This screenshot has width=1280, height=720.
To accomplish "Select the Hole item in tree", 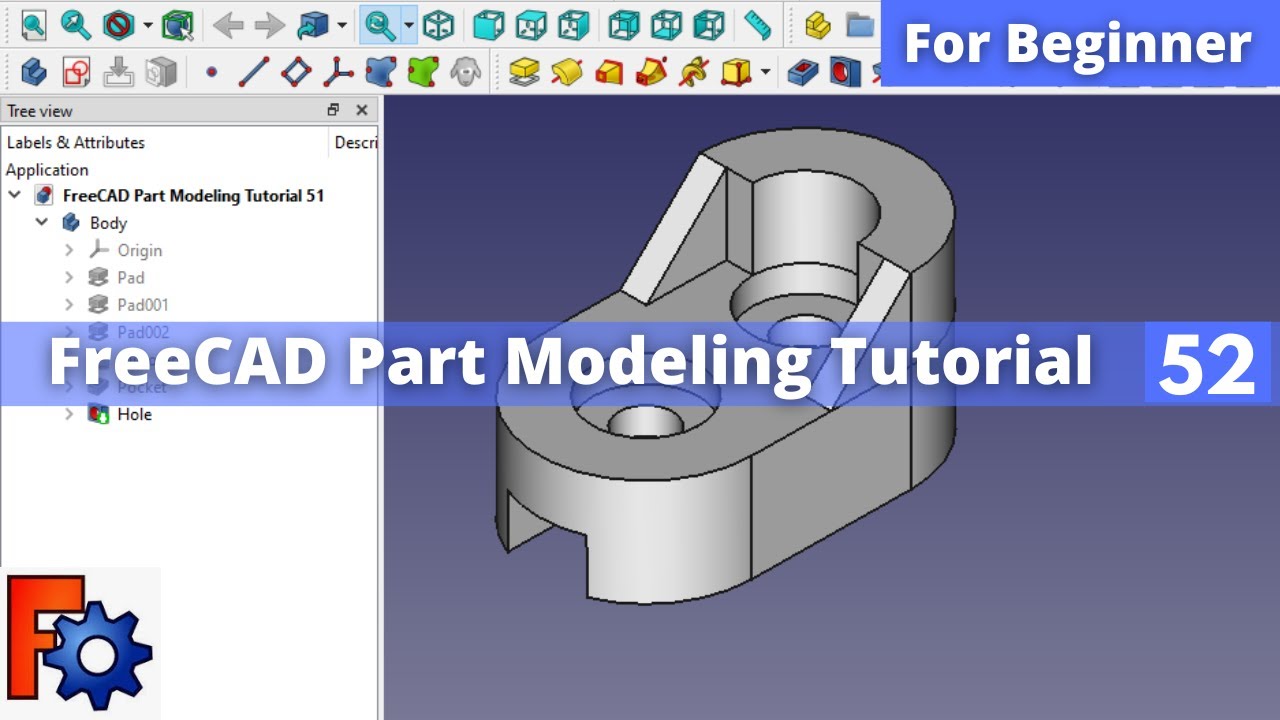I will (134, 413).
